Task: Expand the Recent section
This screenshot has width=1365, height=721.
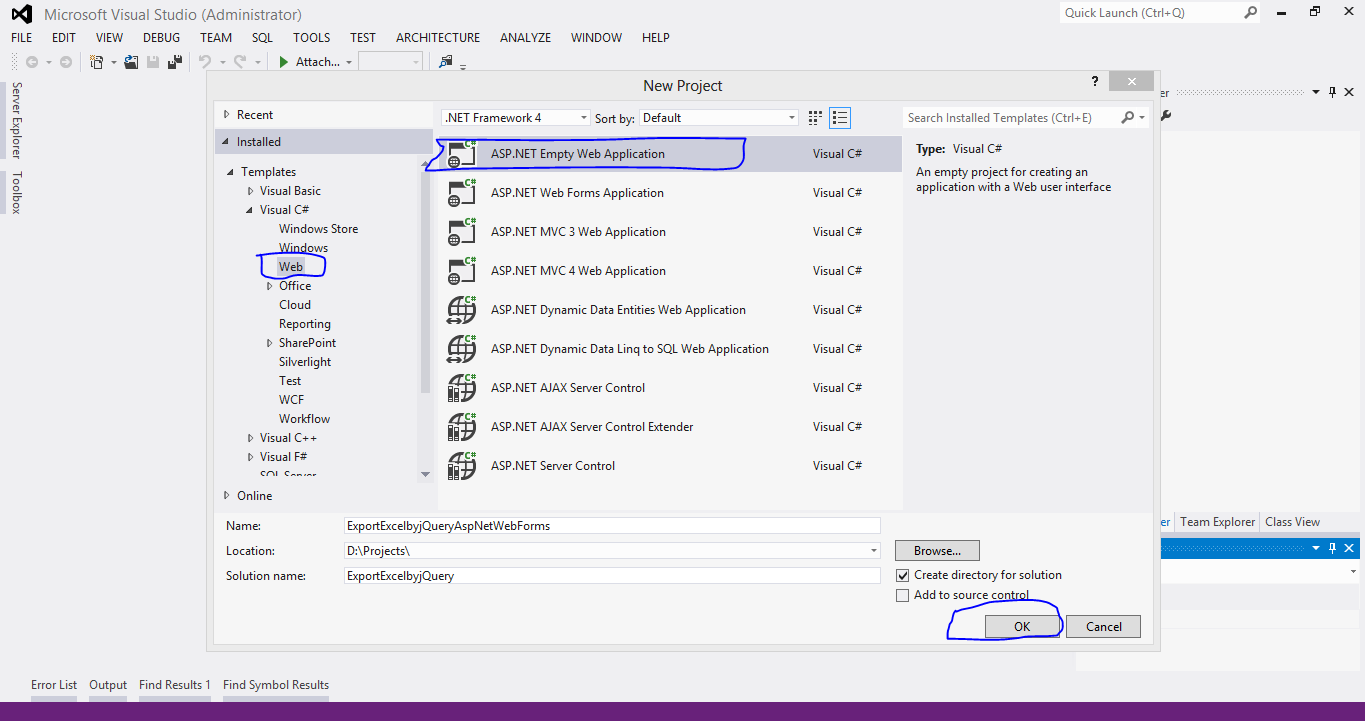Action: [x=227, y=115]
